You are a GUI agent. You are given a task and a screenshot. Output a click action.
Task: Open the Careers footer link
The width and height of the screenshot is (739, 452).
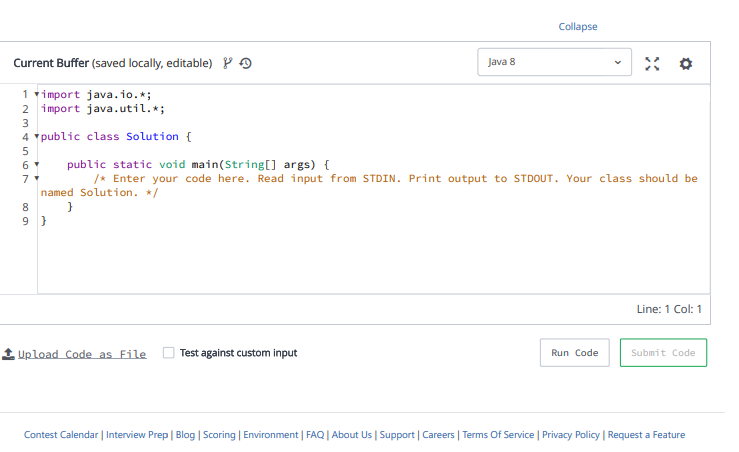click(438, 435)
